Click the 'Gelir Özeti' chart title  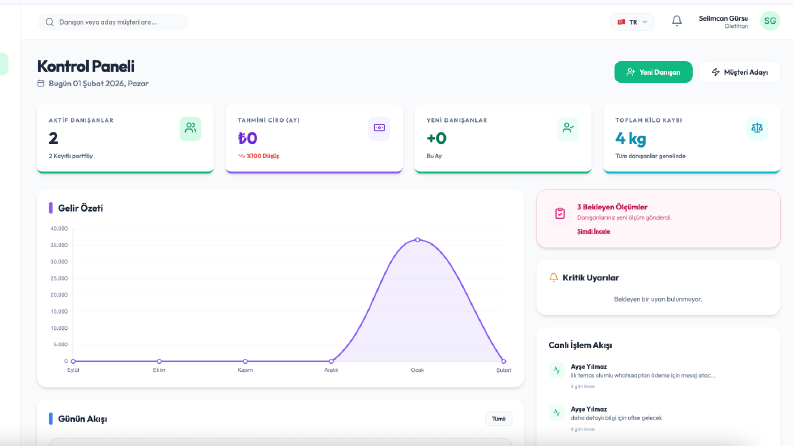80,208
